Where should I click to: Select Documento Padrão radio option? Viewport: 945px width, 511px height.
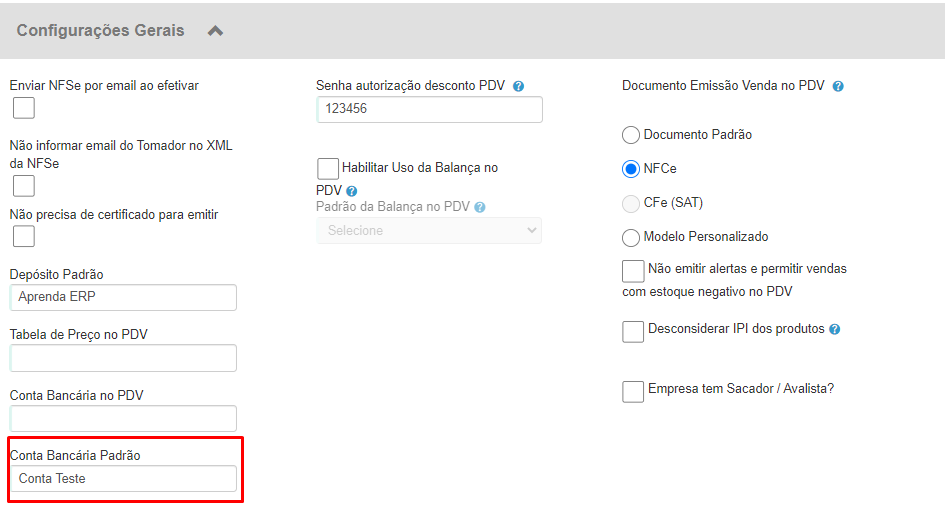point(630,134)
